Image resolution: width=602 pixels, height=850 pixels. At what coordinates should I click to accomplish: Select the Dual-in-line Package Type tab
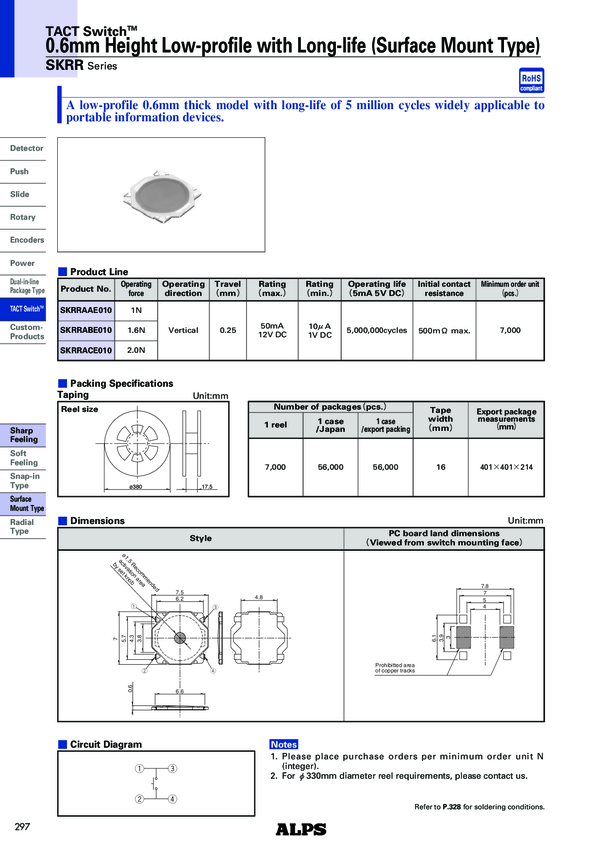[x=23, y=286]
